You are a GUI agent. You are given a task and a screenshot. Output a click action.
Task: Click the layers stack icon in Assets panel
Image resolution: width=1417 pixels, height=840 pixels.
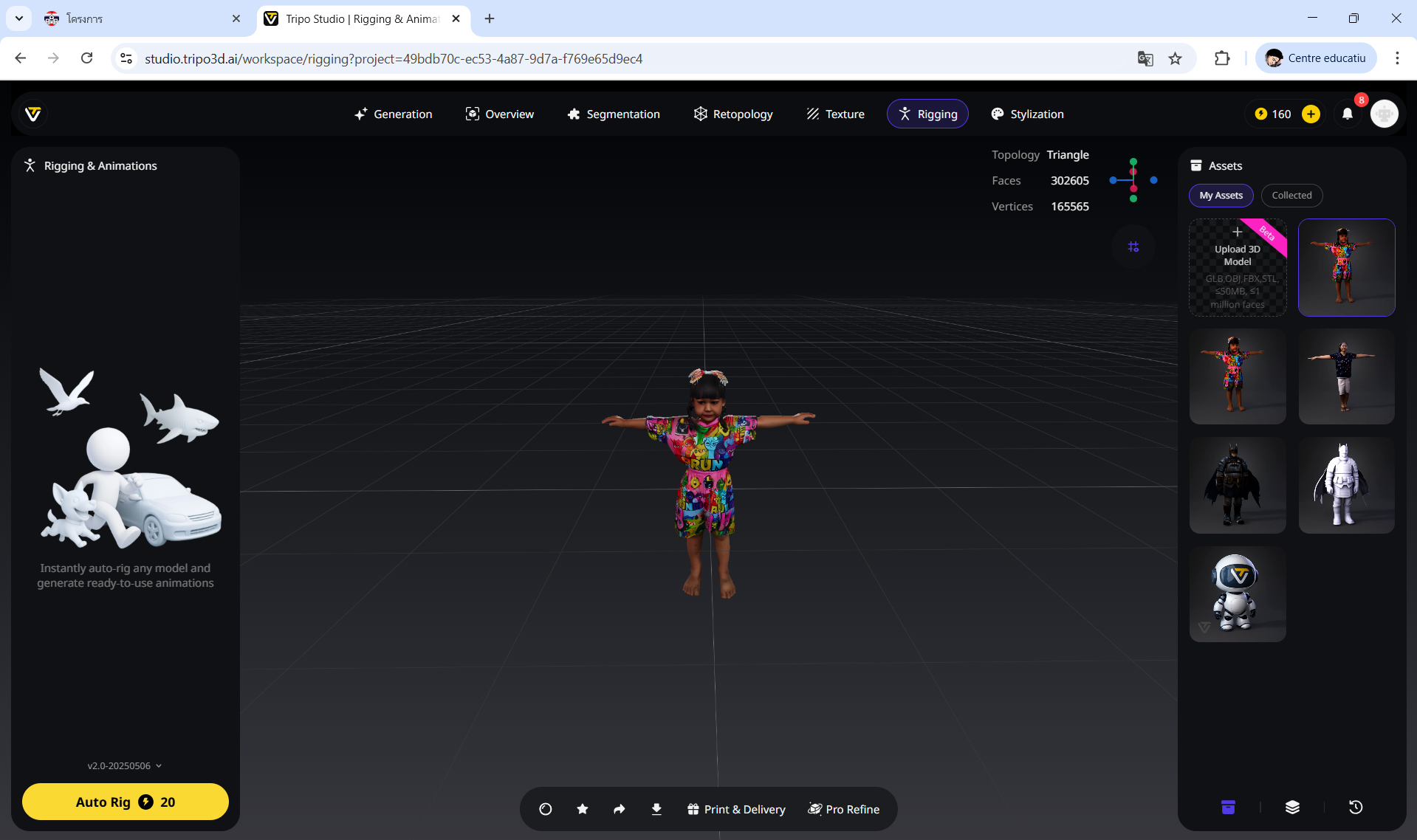[1292, 807]
